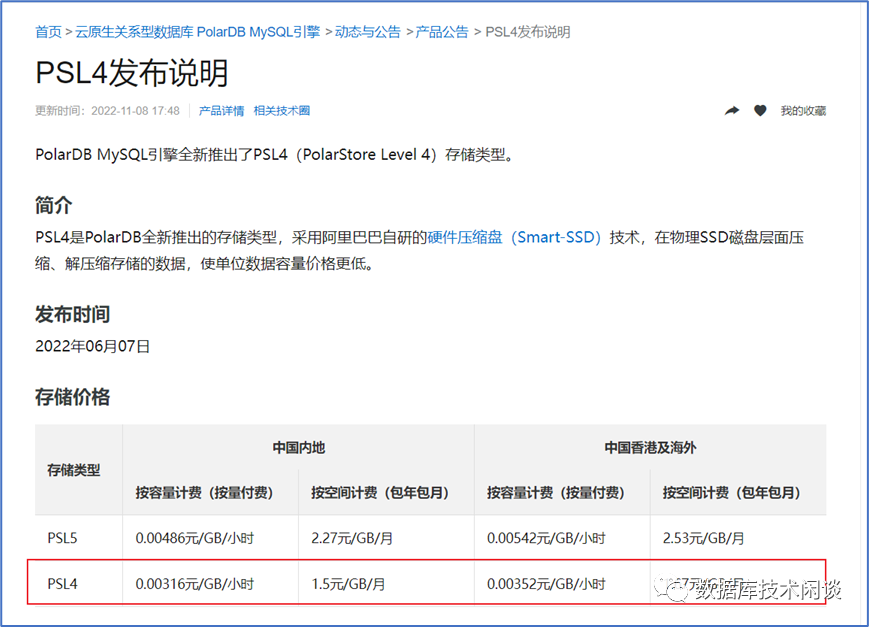This screenshot has height=627, width=869.
Task: Click the PSL4 row label
Action: (x=62, y=584)
